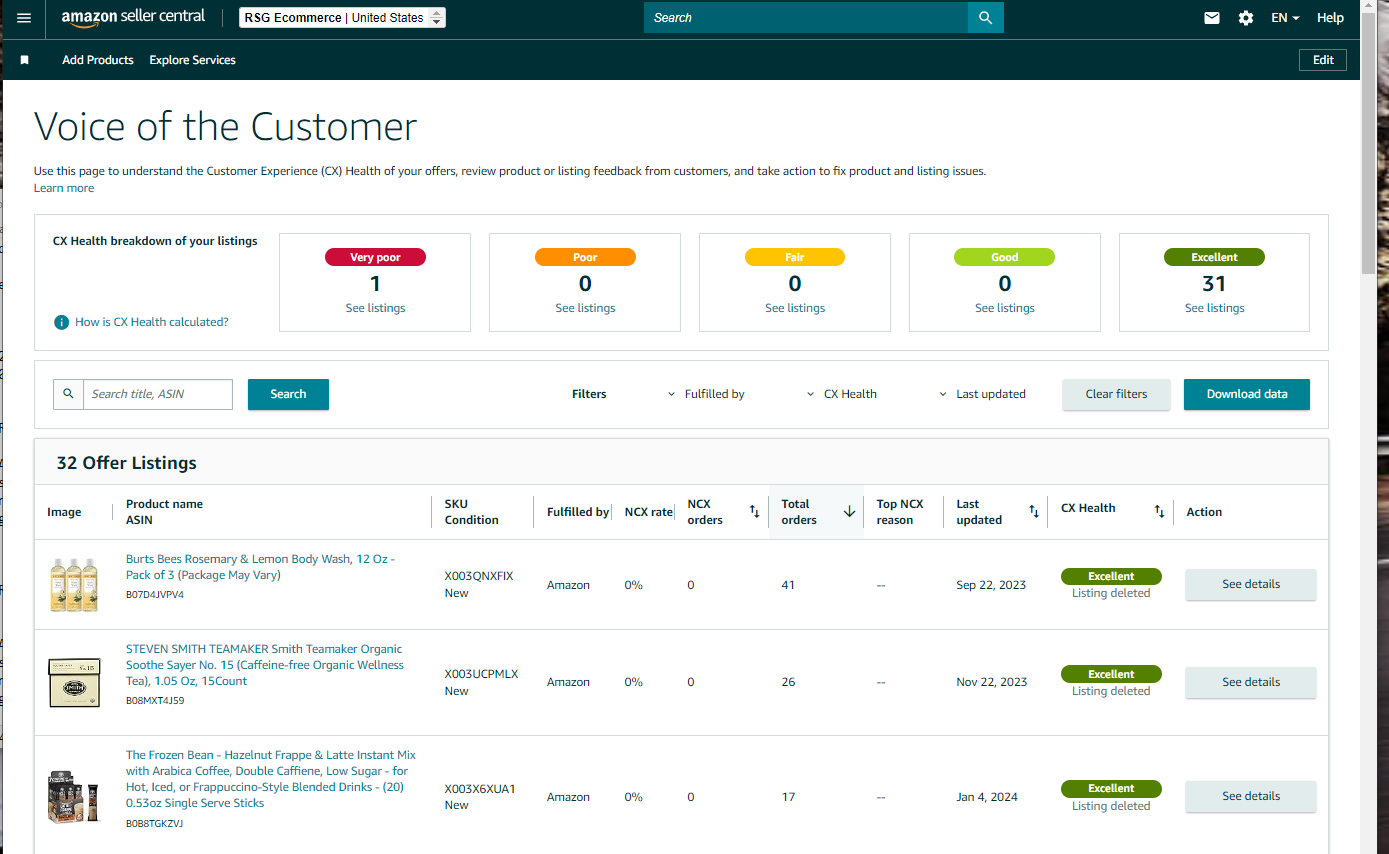Click the bookmark icon in favorites bar
The width and height of the screenshot is (1389, 854).
click(x=25, y=60)
